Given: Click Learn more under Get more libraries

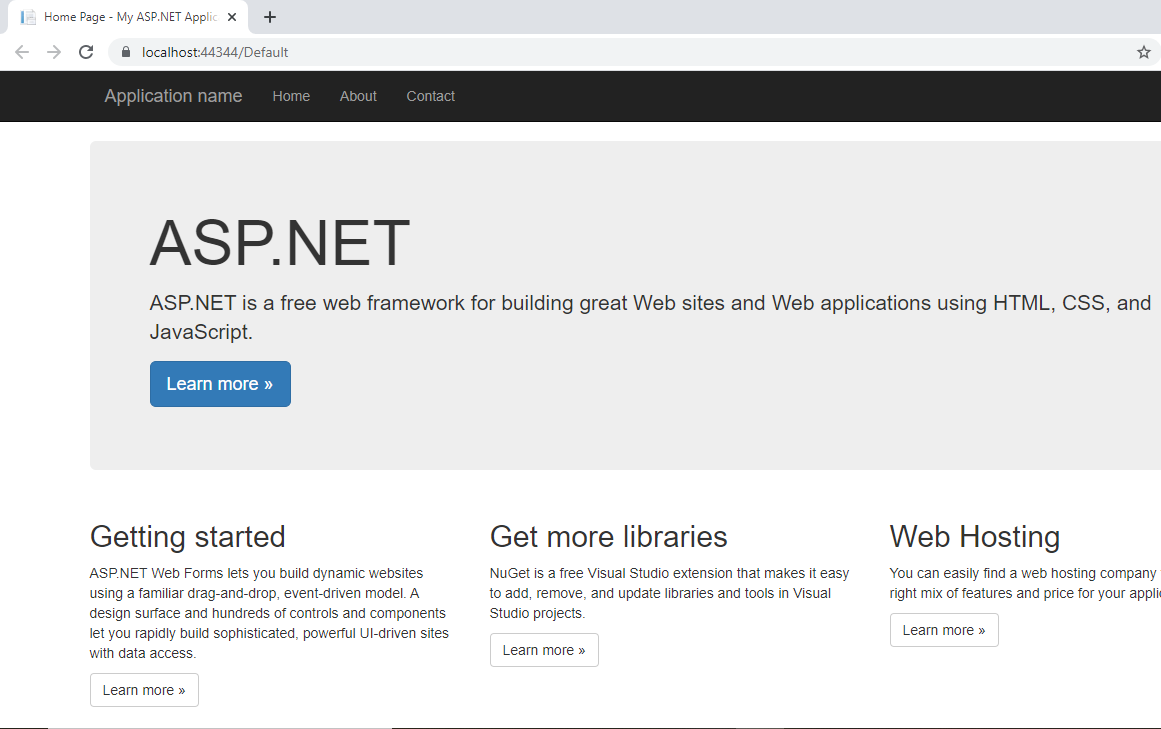Looking at the screenshot, I should click(x=544, y=650).
